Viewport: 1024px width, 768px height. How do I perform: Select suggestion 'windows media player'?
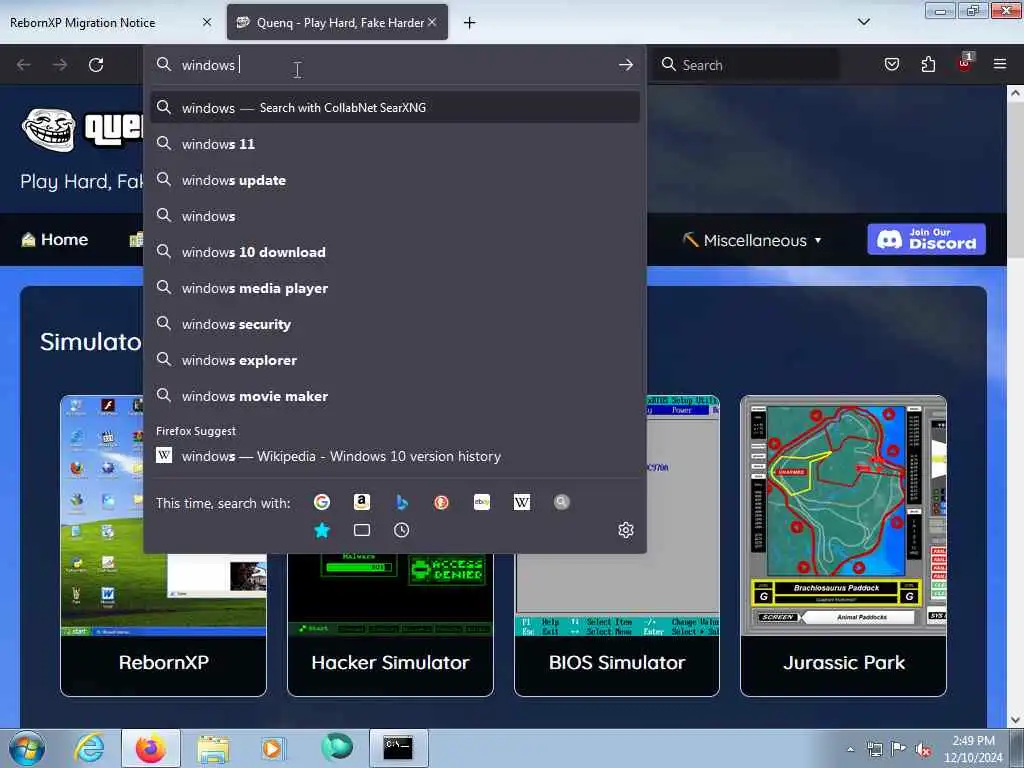coord(394,288)
